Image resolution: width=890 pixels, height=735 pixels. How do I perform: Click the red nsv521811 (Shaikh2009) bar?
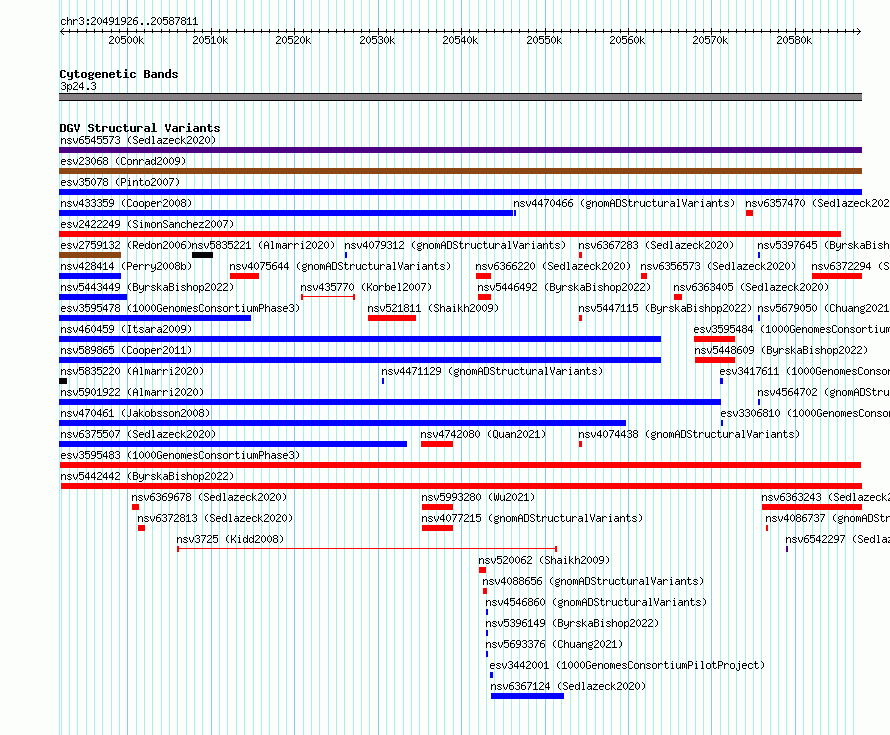click(392, 318)
